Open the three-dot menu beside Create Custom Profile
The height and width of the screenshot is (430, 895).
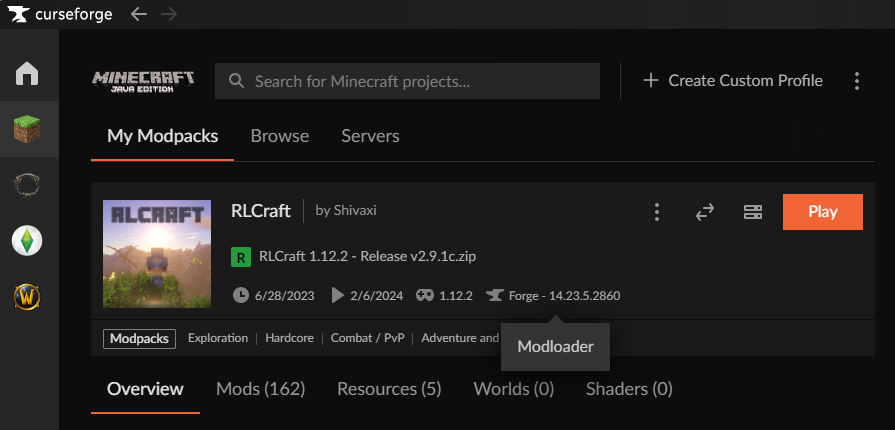[856, 81]
